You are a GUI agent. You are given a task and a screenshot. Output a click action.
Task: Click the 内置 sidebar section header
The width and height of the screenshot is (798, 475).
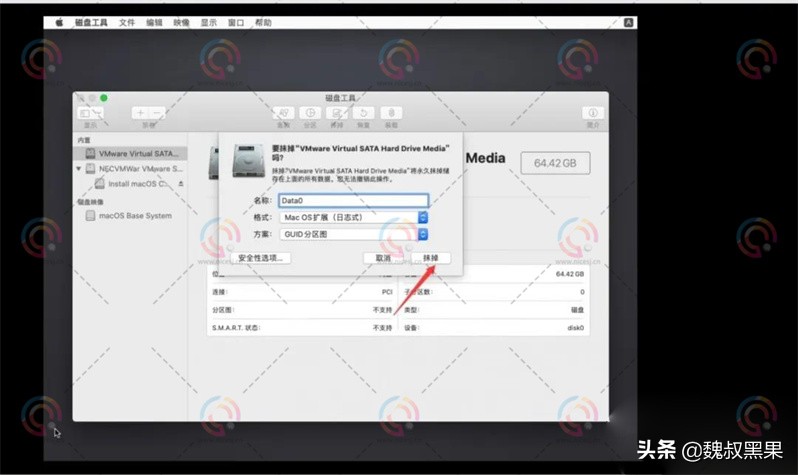pyautogui.click(x=84, y=140)
